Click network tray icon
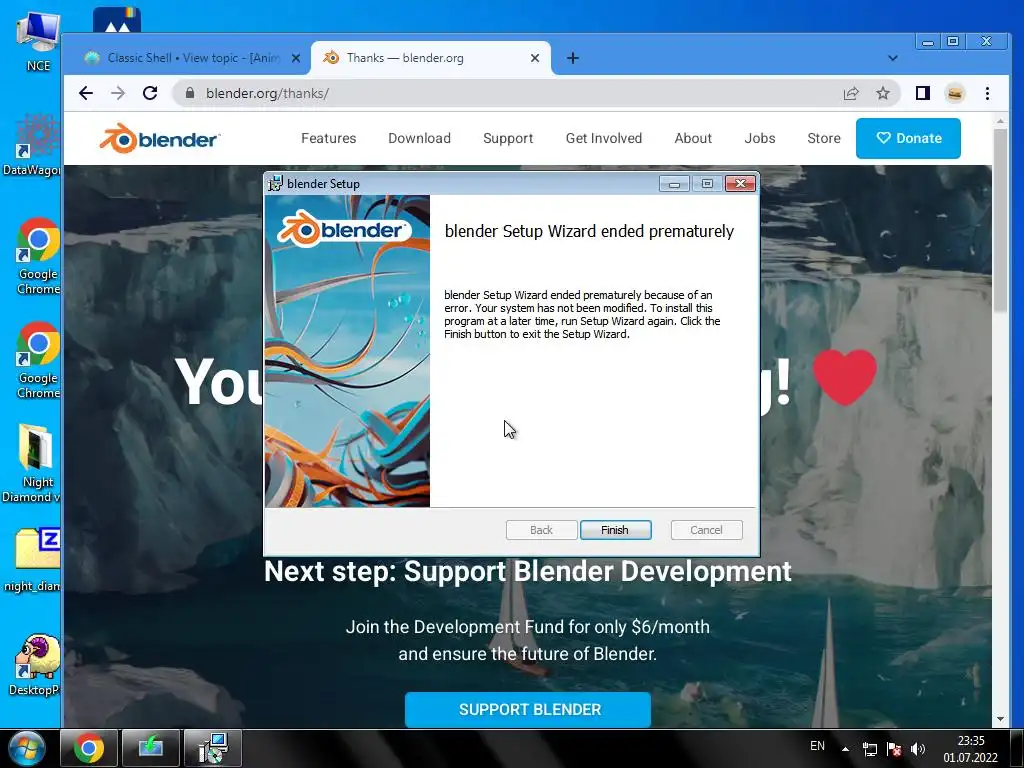This screenshot has height=768, width=1024. point(870,749)
